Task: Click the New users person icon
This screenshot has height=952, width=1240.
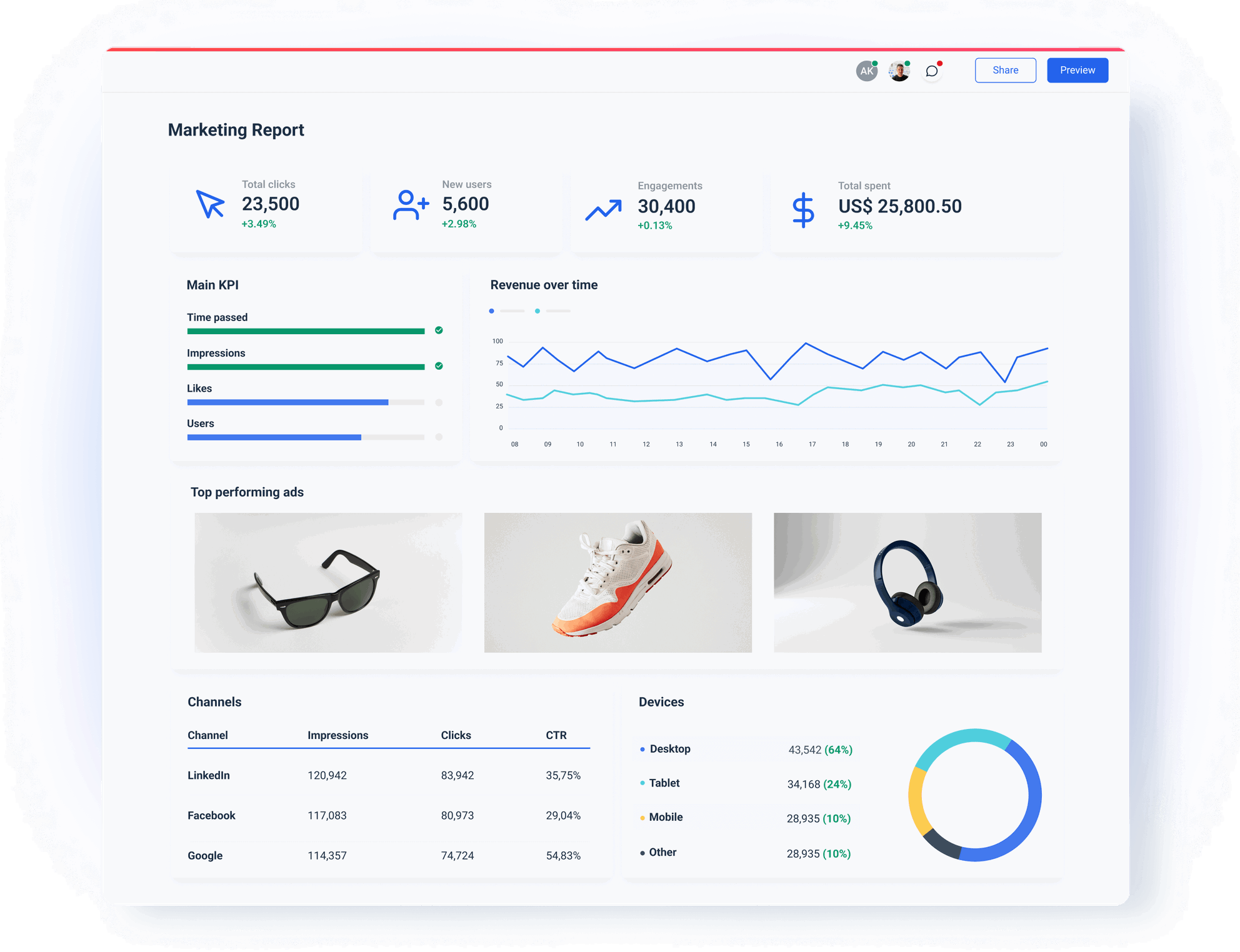Action: coord(411,205)
